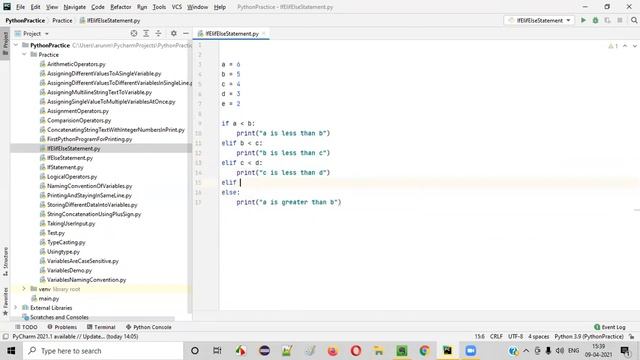Open Task View on taskbar
Screen dimensions: 640x360
pos(217,351)
